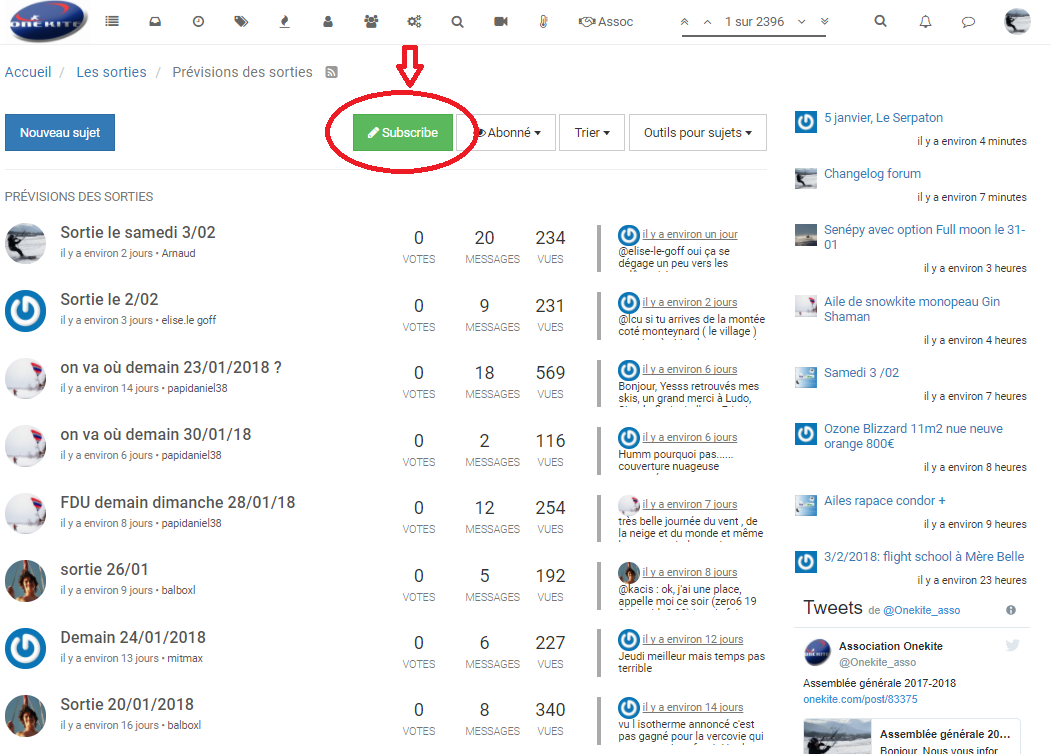Image resolution: width=1051 pixels, height=754 pixels.
Task: Click the Tweets info icon
Action: pos(1011,610)
